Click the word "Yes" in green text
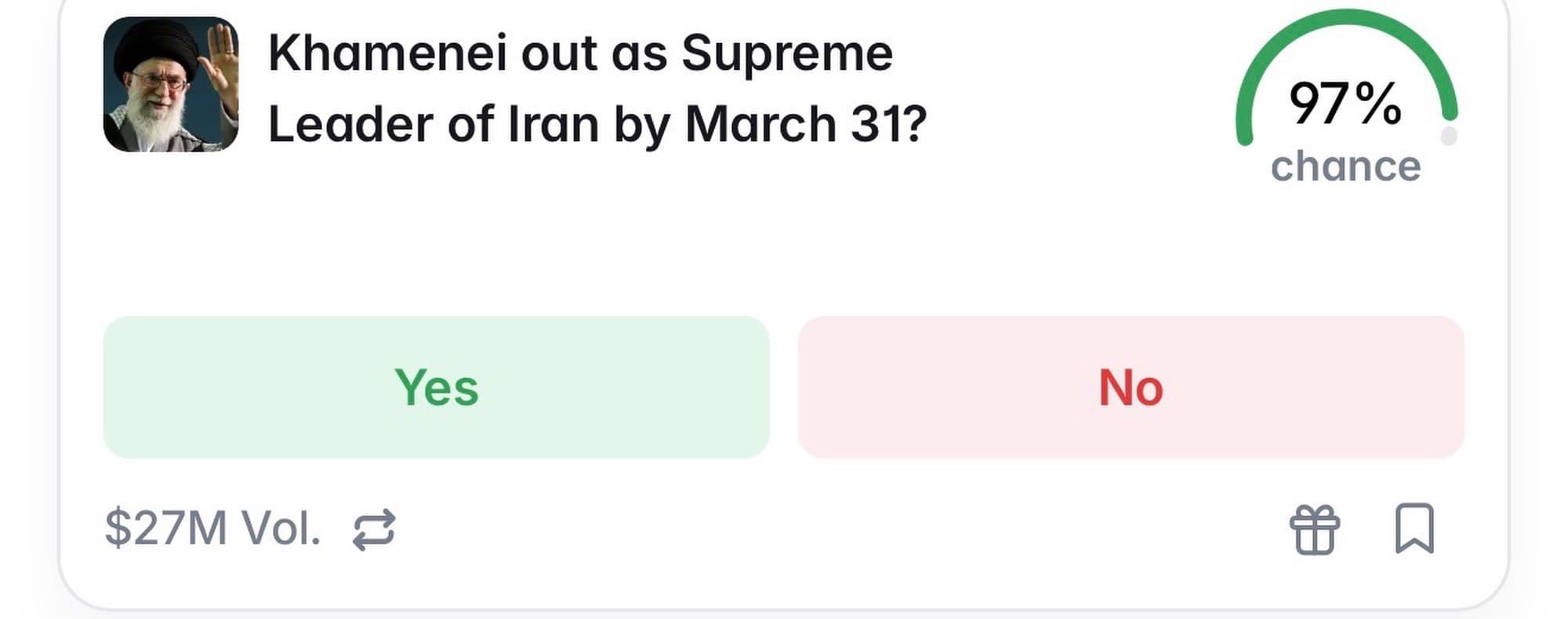The width and height of the screenshot is (1568, 619). (436, 387)
